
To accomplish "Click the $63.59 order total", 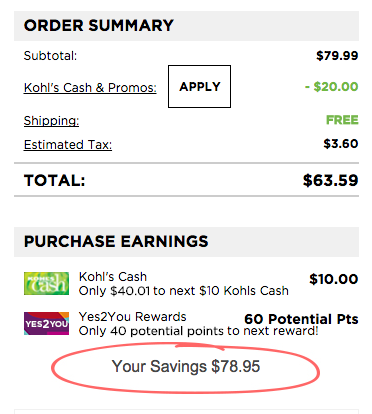I will [330, 180].
